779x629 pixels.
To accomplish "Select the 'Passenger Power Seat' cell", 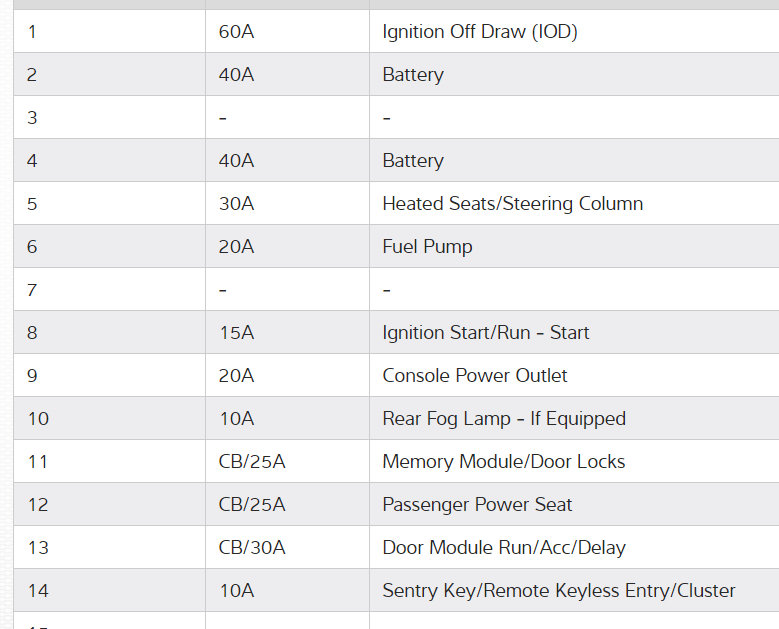I will (477, 505).
